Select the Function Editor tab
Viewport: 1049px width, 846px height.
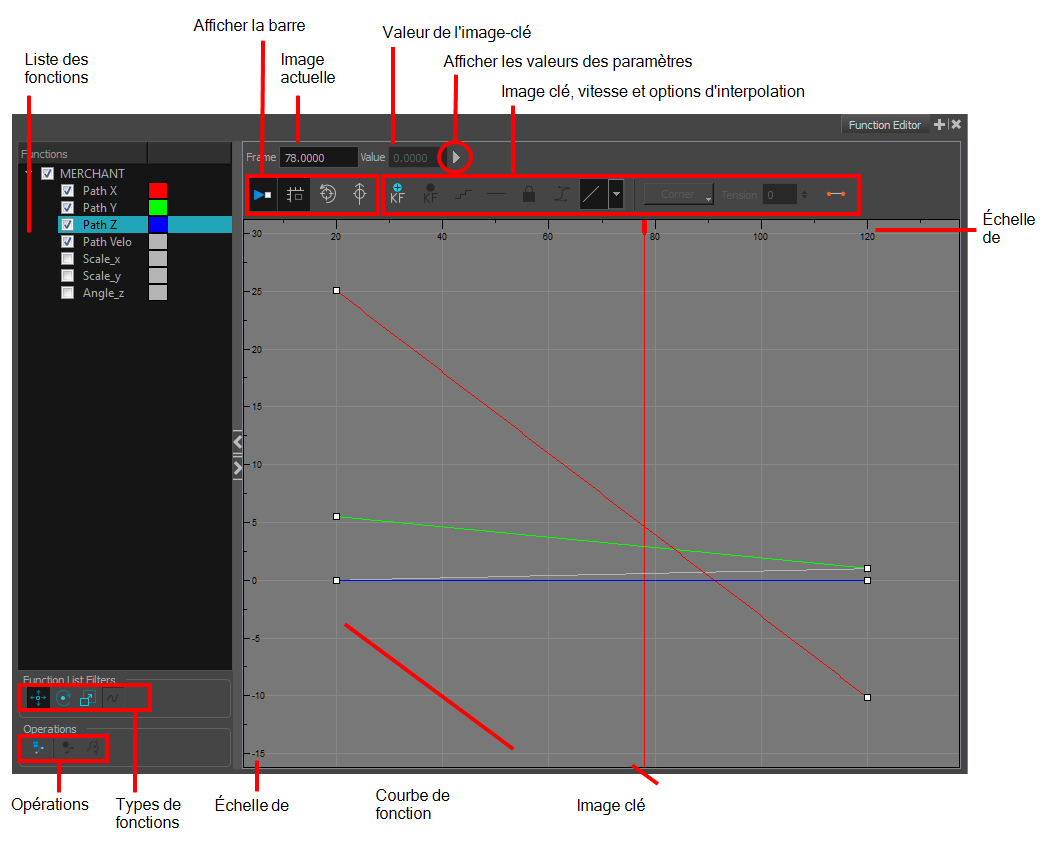point(884,125)
